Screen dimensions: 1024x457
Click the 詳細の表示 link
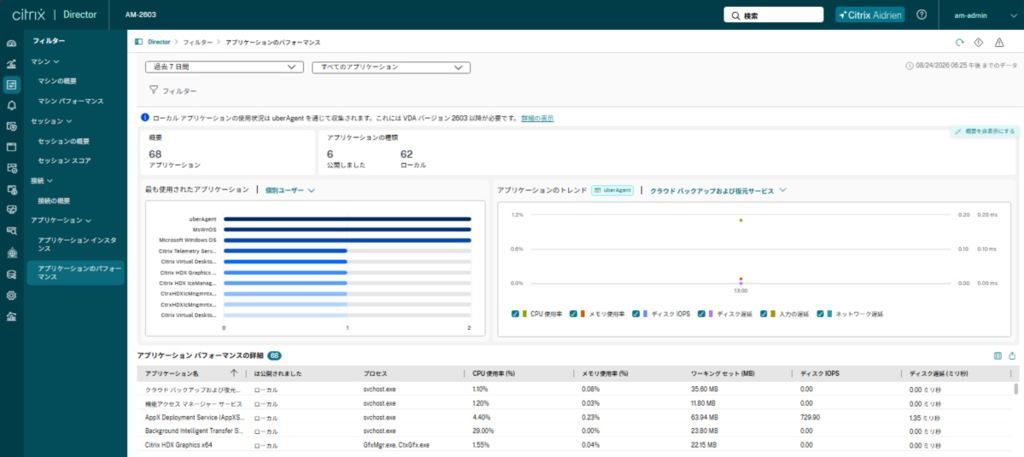coord(537,118)
